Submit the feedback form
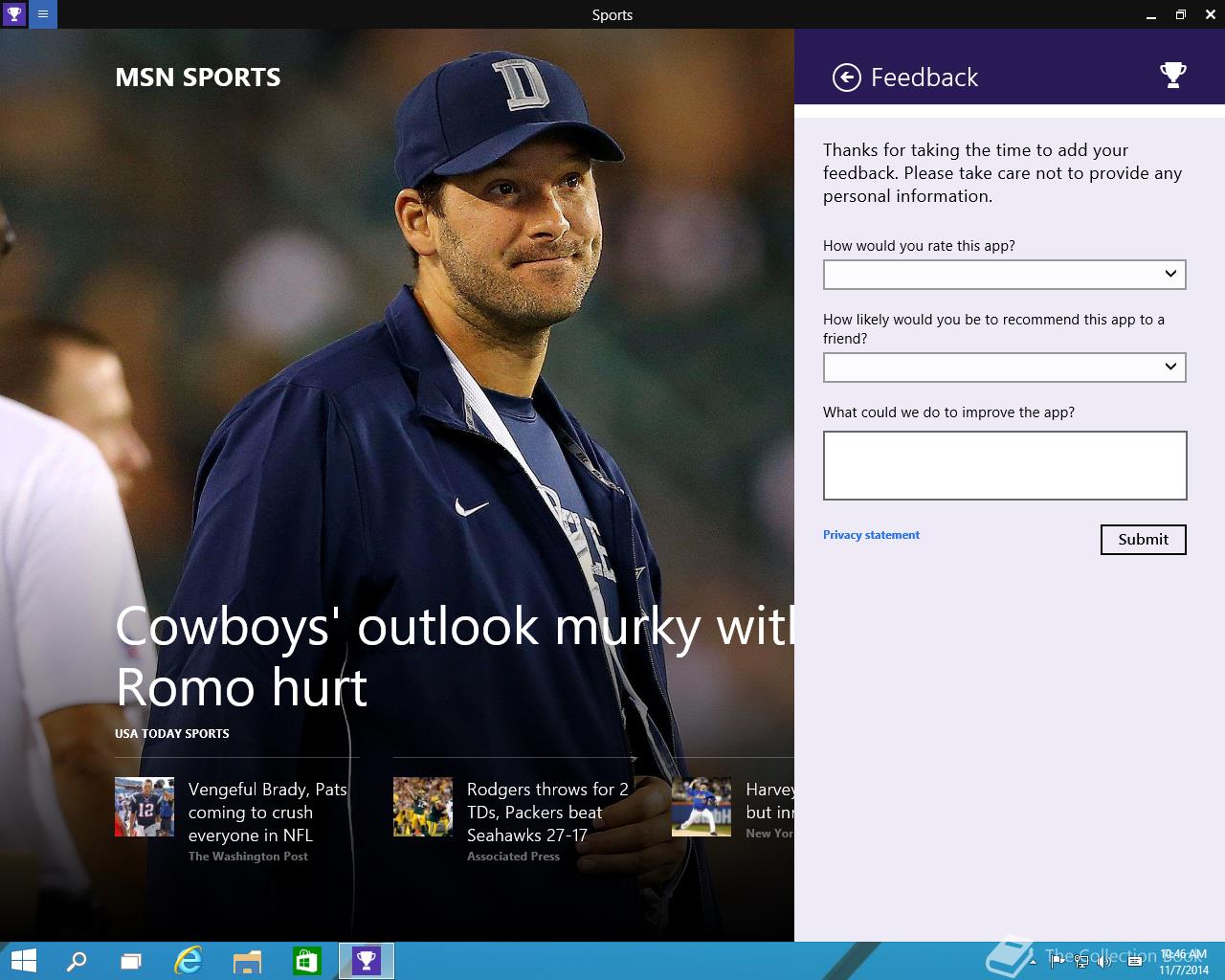Image resolution: width=1225 pixels, height=980 pixels. click(1144, 540)
